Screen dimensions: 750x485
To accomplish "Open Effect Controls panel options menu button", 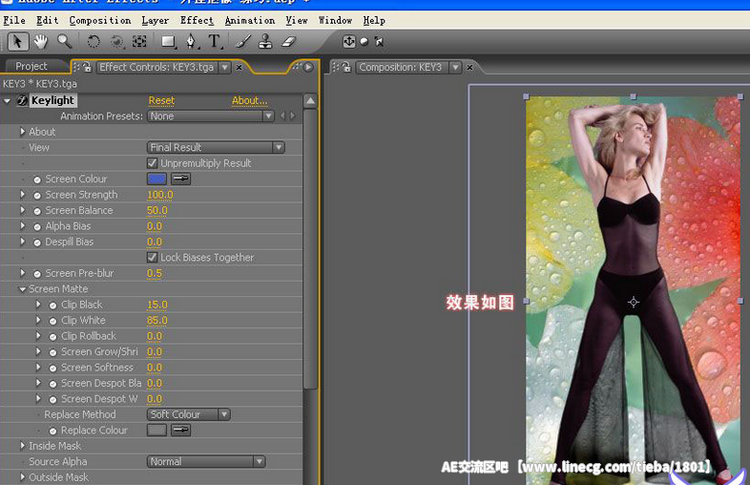I will [x=309, y=67].
